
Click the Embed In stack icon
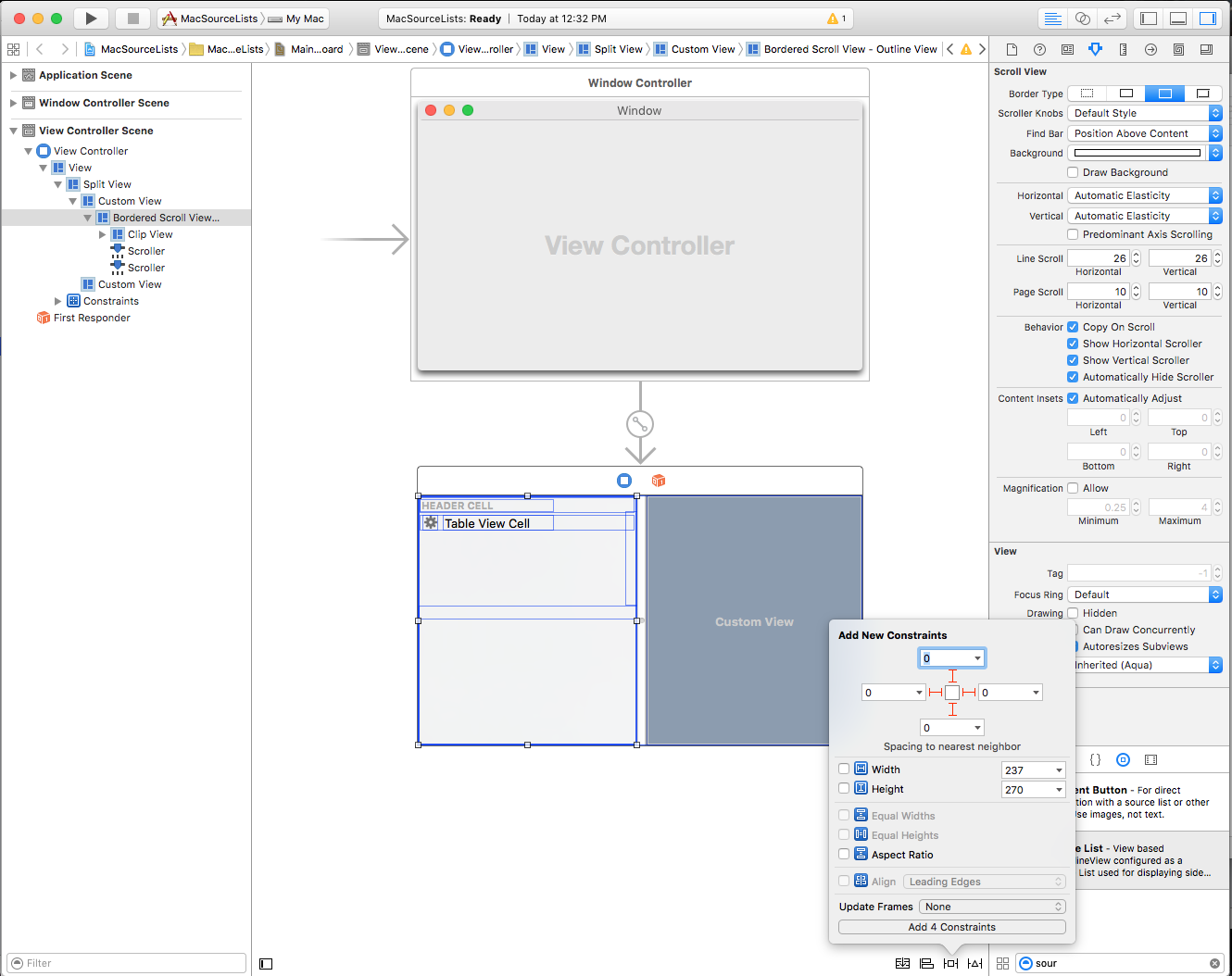[x=903, y=963]
